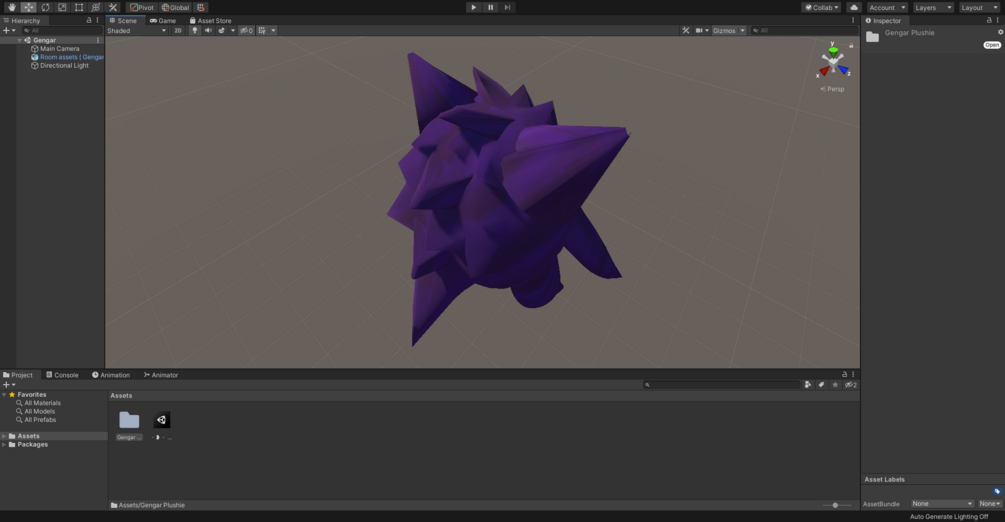Open the Hierarchy tab
The width and height of the screenshot is (1005, 522).
point(22,21)
